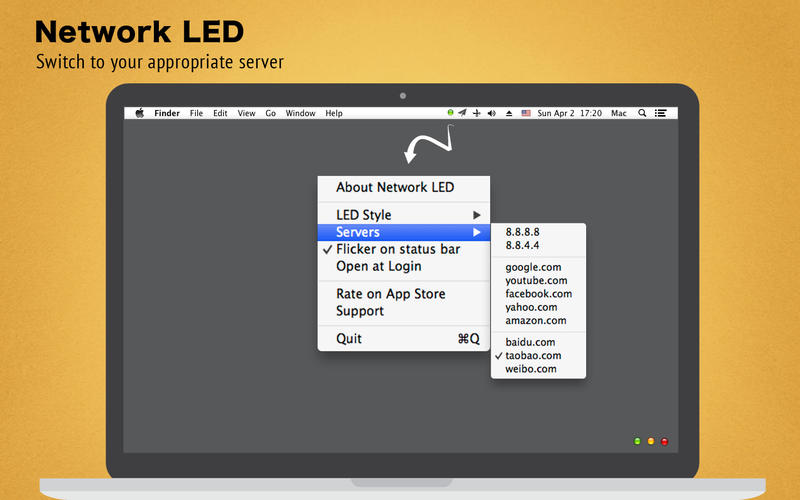Open the Support menu entry
800x500 pixels.
404,311
